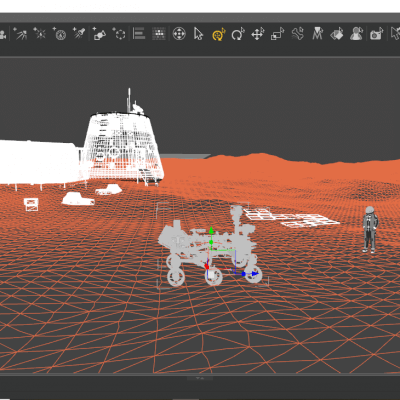
Task: Select the viewport navigation four-arrow circle tool
Action: (x=179, y=34)
